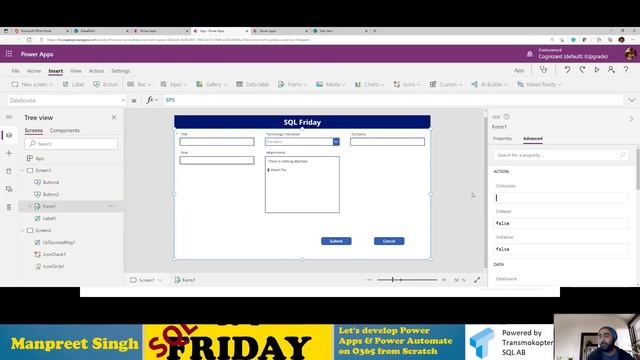Click the Cancel button on canvas
Screen dimensions: 640x360
[x=389, y=241]
